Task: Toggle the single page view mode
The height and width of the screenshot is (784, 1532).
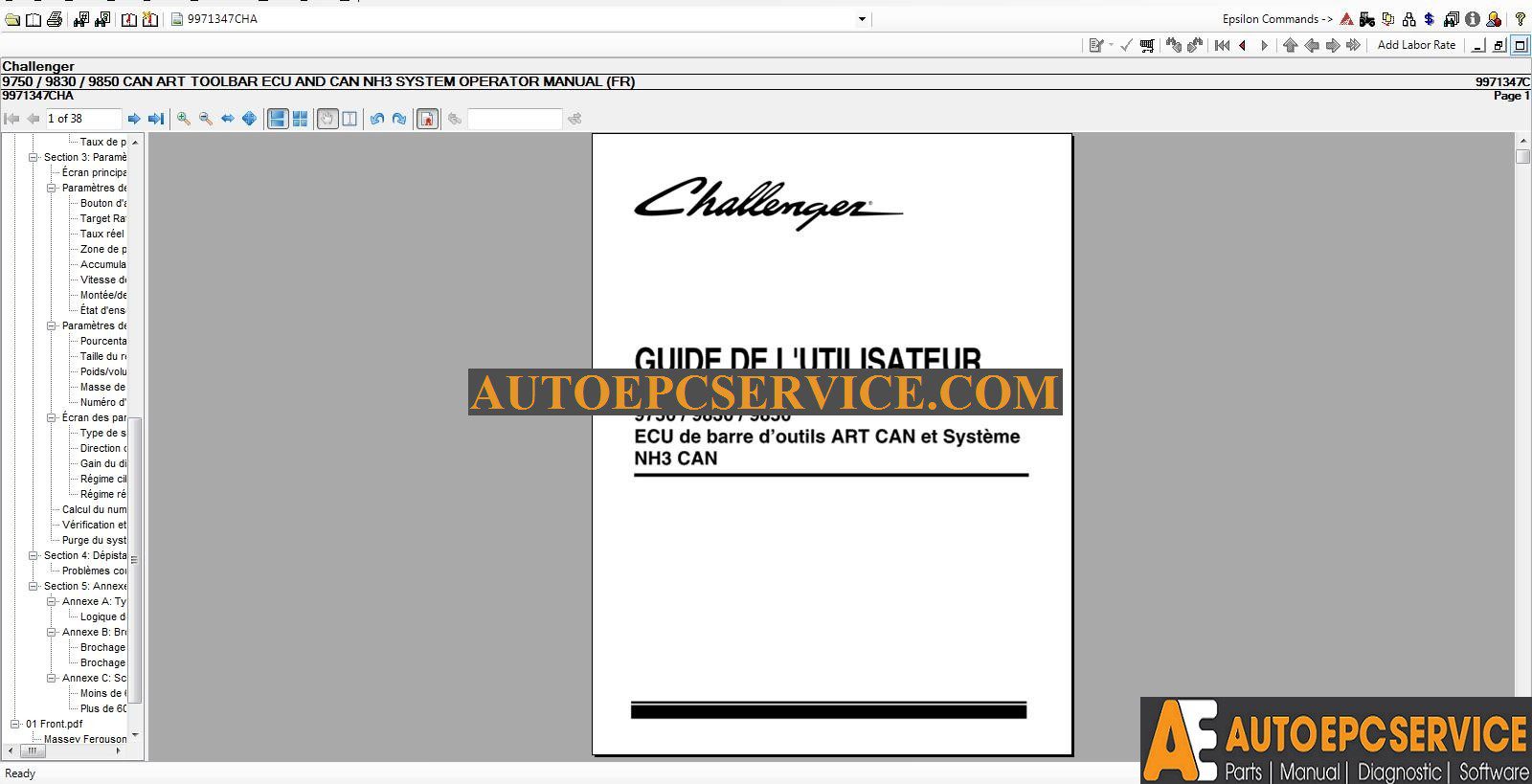Action: 278,119
